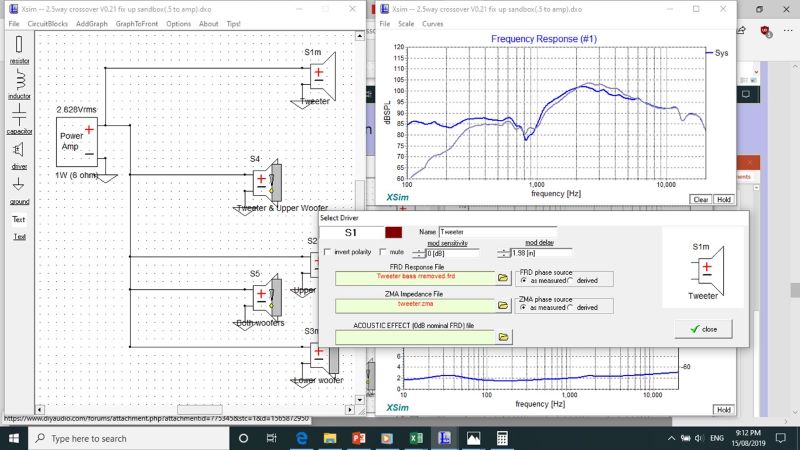The width and height of the screenshot is (800, 450).
Task: Open the Options menu
Action: coord(179,24)
